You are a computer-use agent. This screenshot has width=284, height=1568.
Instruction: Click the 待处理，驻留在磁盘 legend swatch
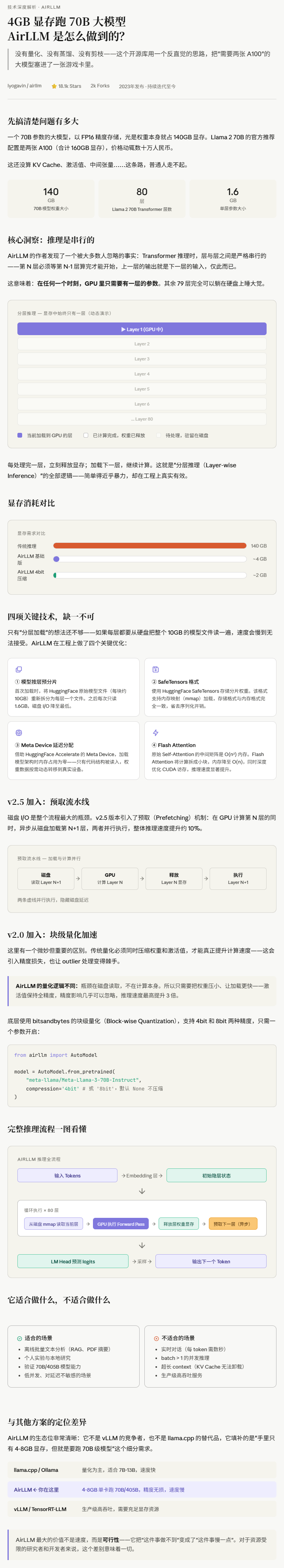click(x=159, y=435)
